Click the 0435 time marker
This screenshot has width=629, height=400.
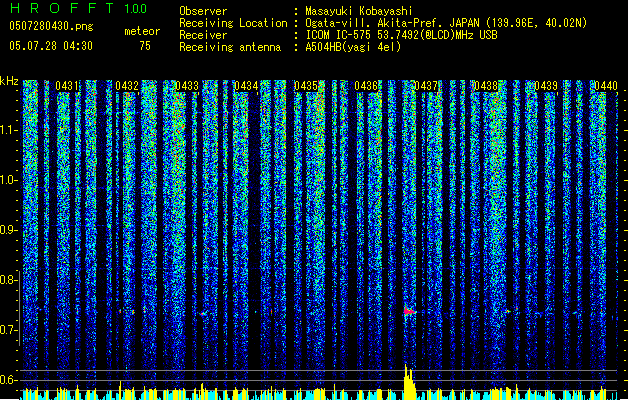click(x=306, y=86)
